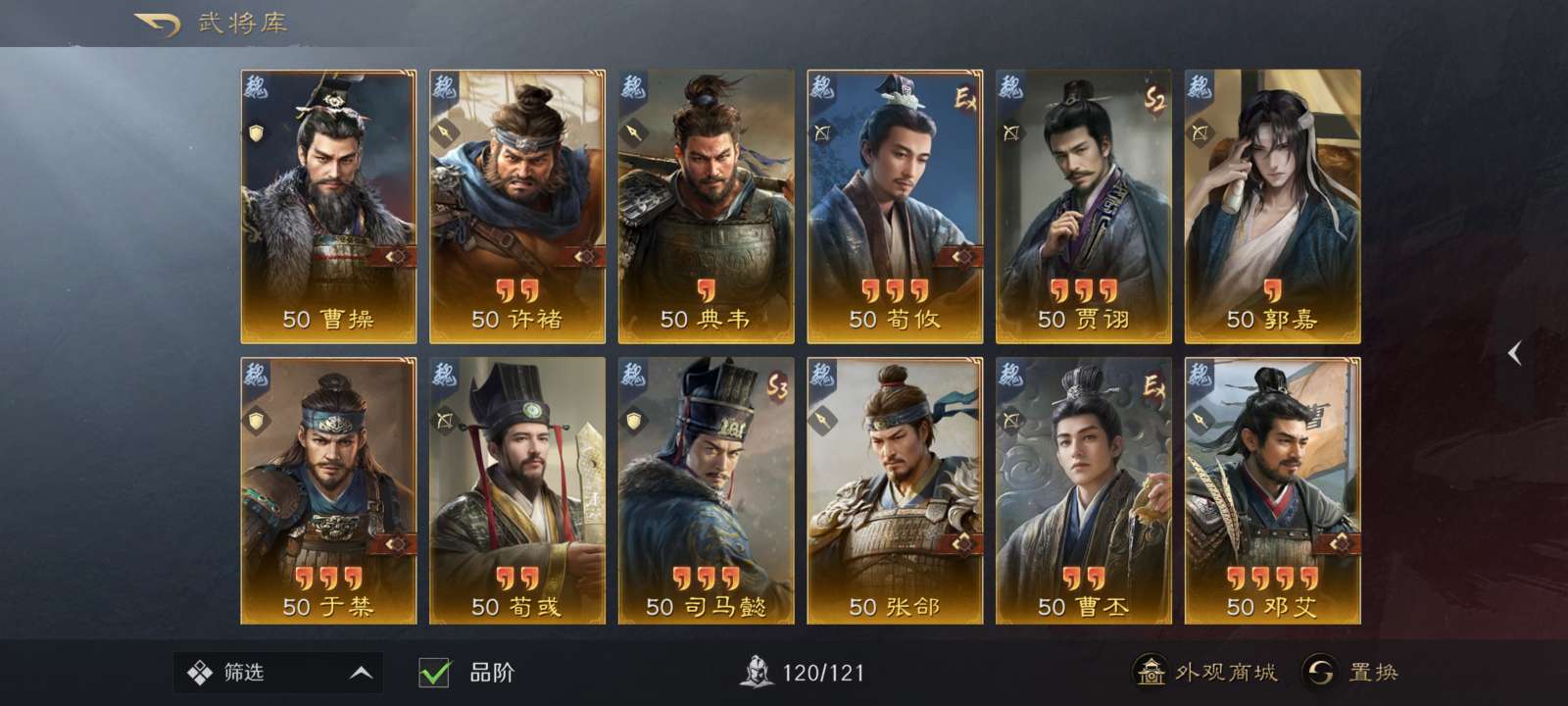Click the S2 badge on 贾诩 card

point(1154,98)
